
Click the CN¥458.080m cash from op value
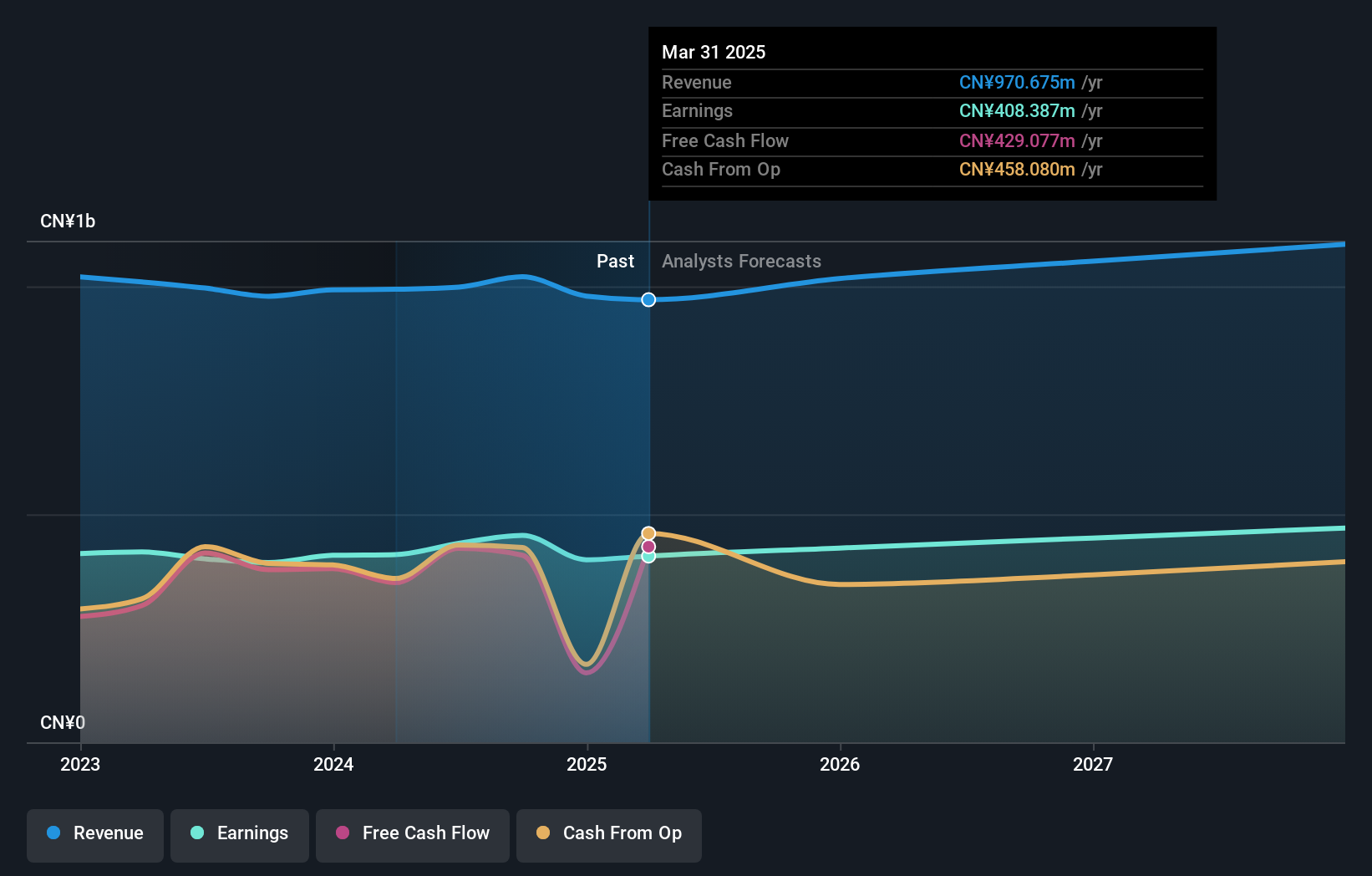point(1017,170)
